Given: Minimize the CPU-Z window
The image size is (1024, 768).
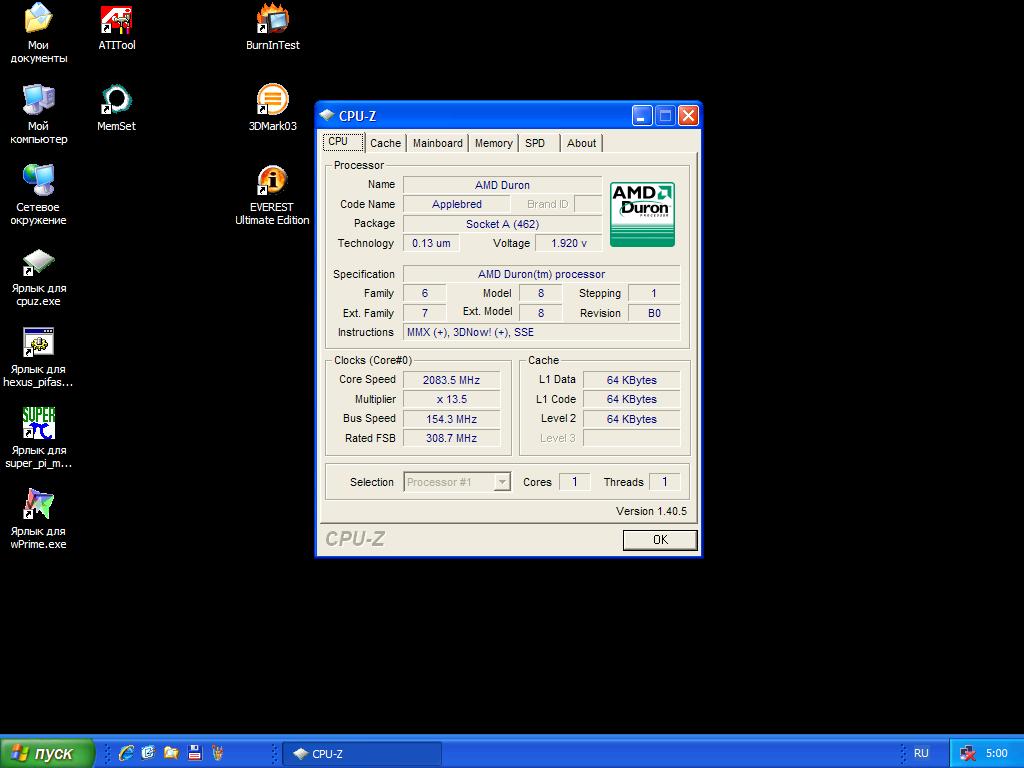Looking at the screenshot, I should pos(642,116).
